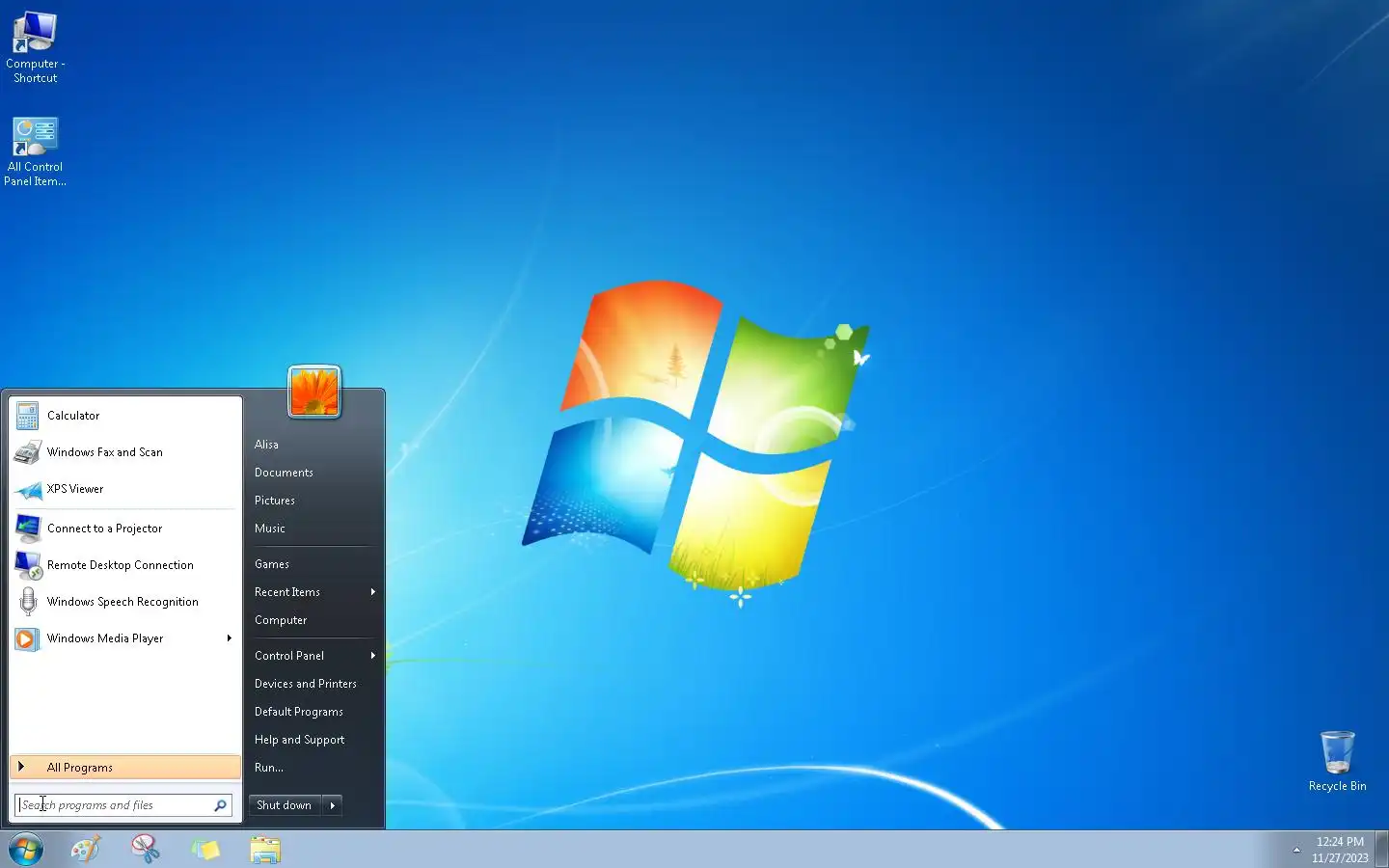Click the taskbar clock and date

[x=1340, y=850]
